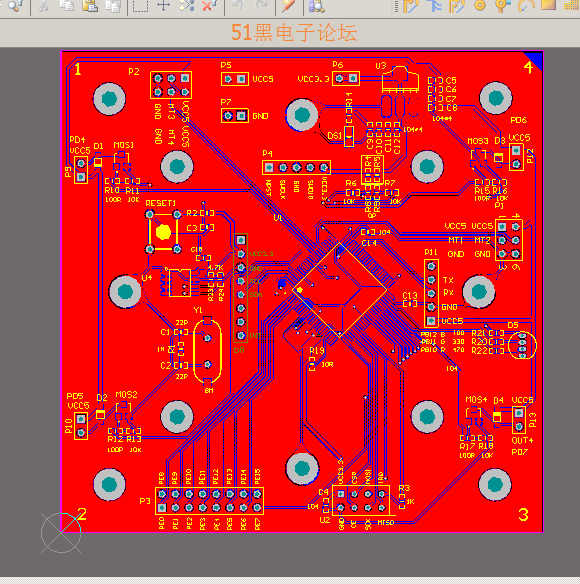Pick the Place Arc tool icon

(526, 5)
